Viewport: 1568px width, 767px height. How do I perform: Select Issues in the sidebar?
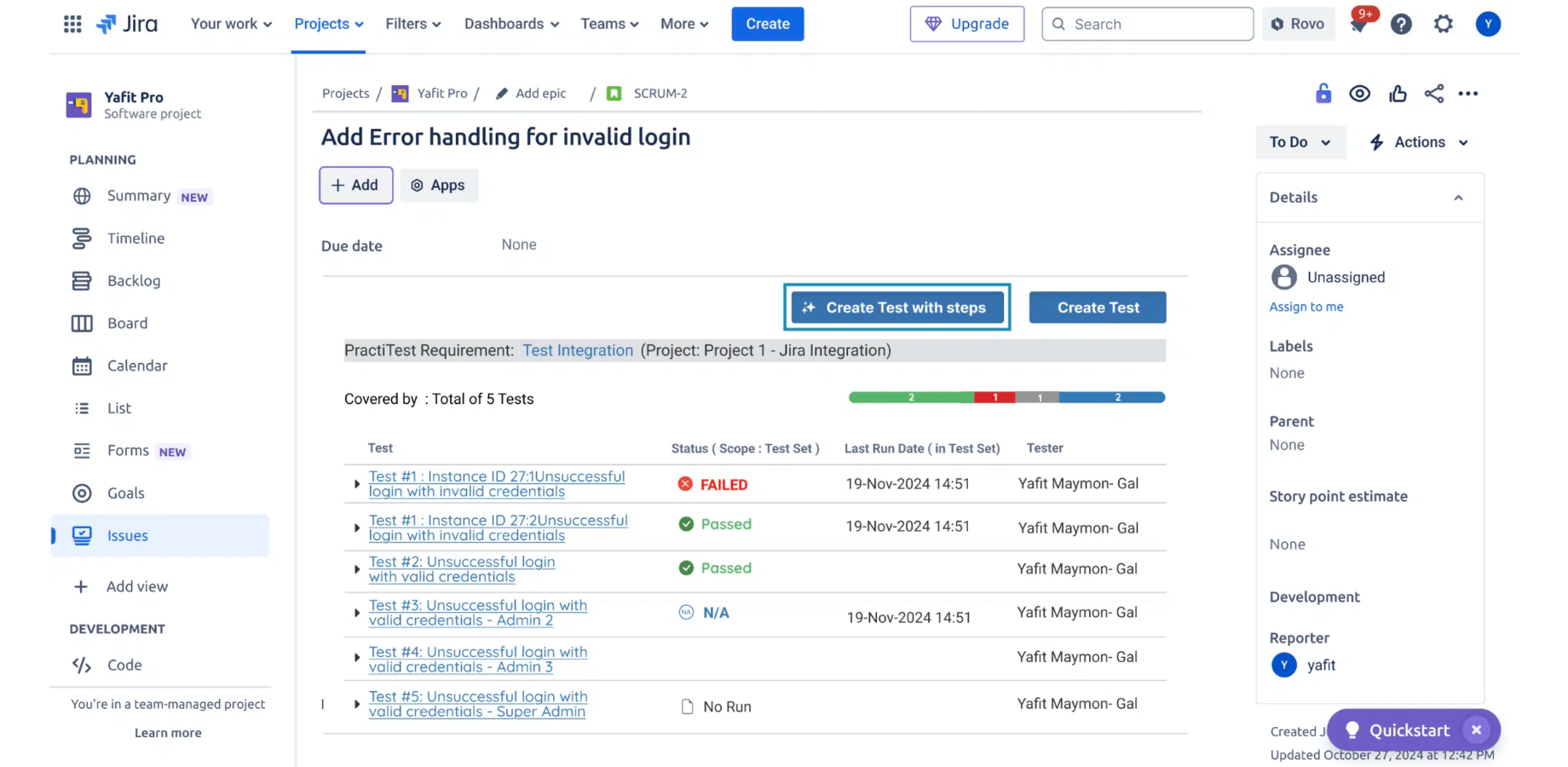tap(160, 535)
